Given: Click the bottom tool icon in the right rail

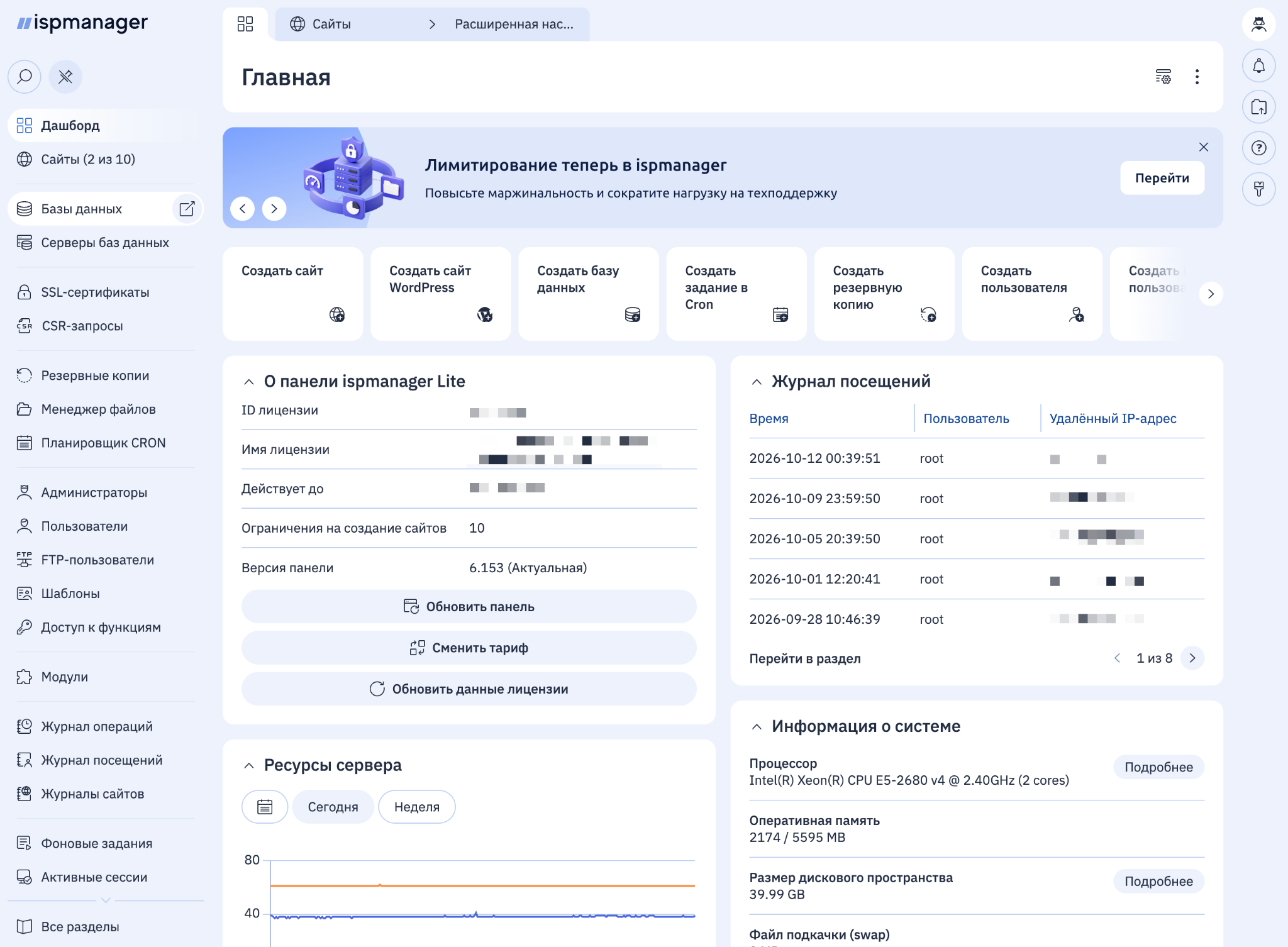Looking at the screenshot, I should point(1258,189).
